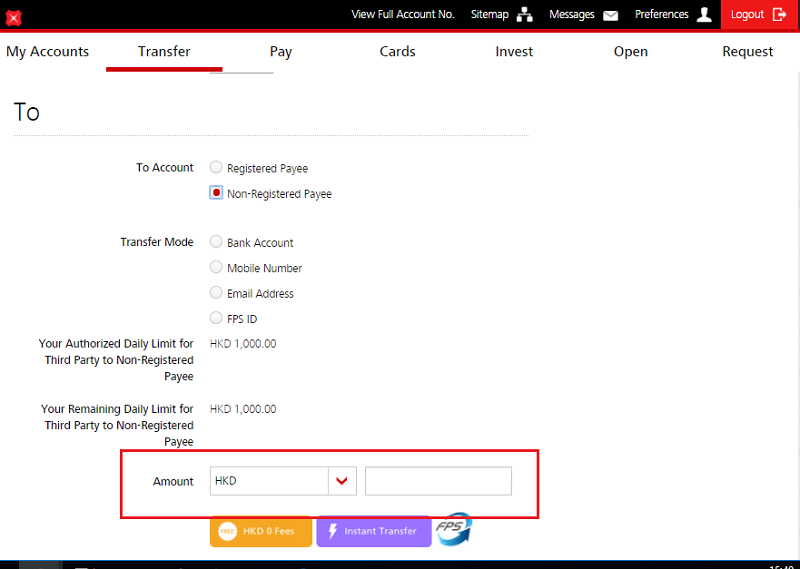Click the red X logo icon

14,17
